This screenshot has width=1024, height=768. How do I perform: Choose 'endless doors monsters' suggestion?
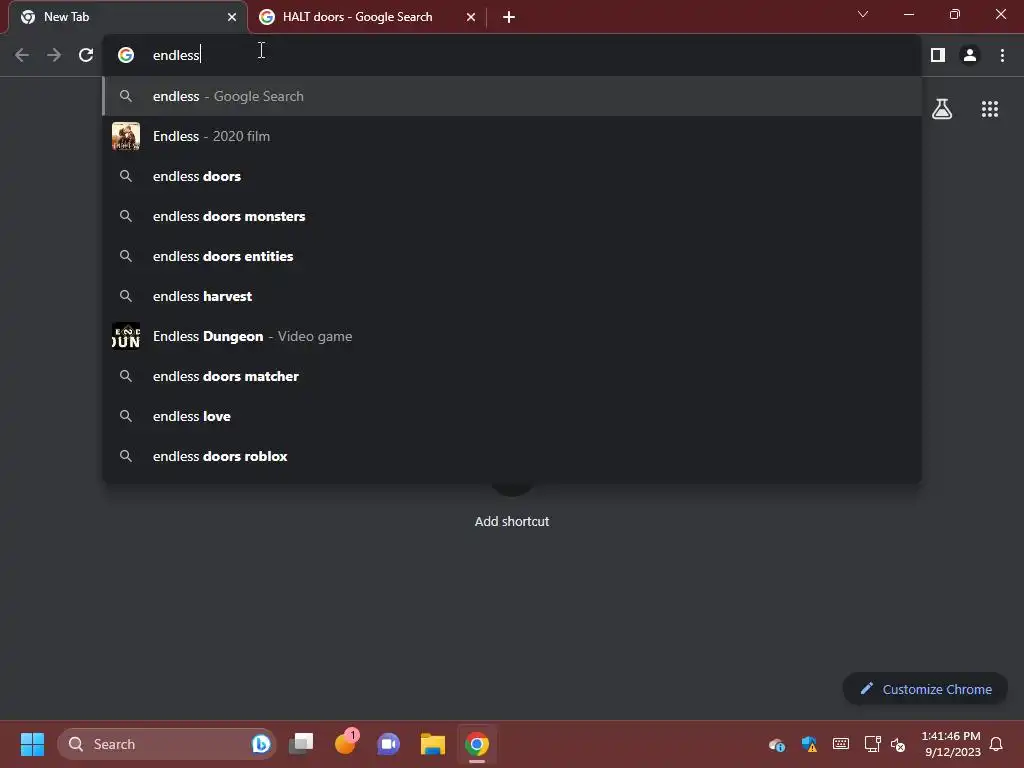pos(512,216)
